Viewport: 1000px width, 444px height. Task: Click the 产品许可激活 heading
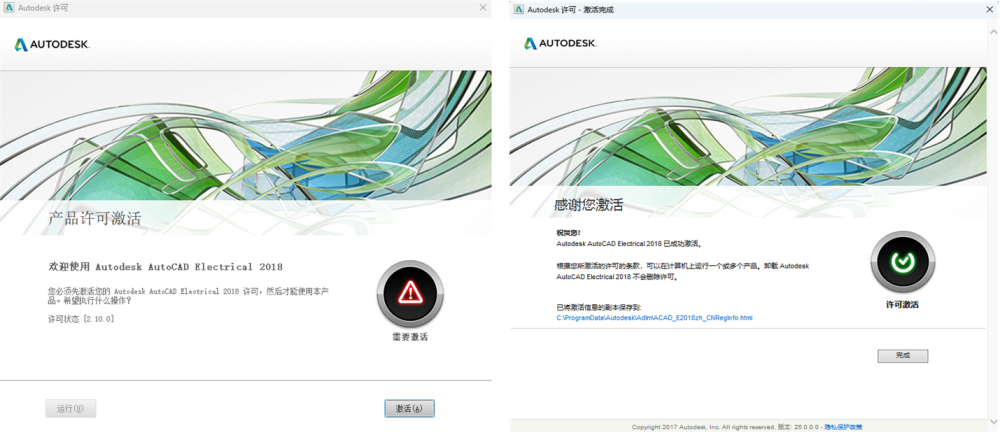coord(95,219)
